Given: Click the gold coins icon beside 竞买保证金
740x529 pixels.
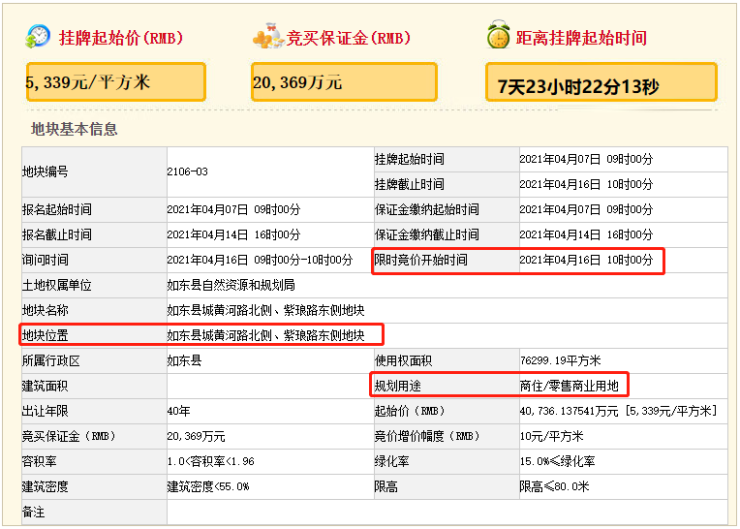Looking at the screenshot, I should coord(268,36).
